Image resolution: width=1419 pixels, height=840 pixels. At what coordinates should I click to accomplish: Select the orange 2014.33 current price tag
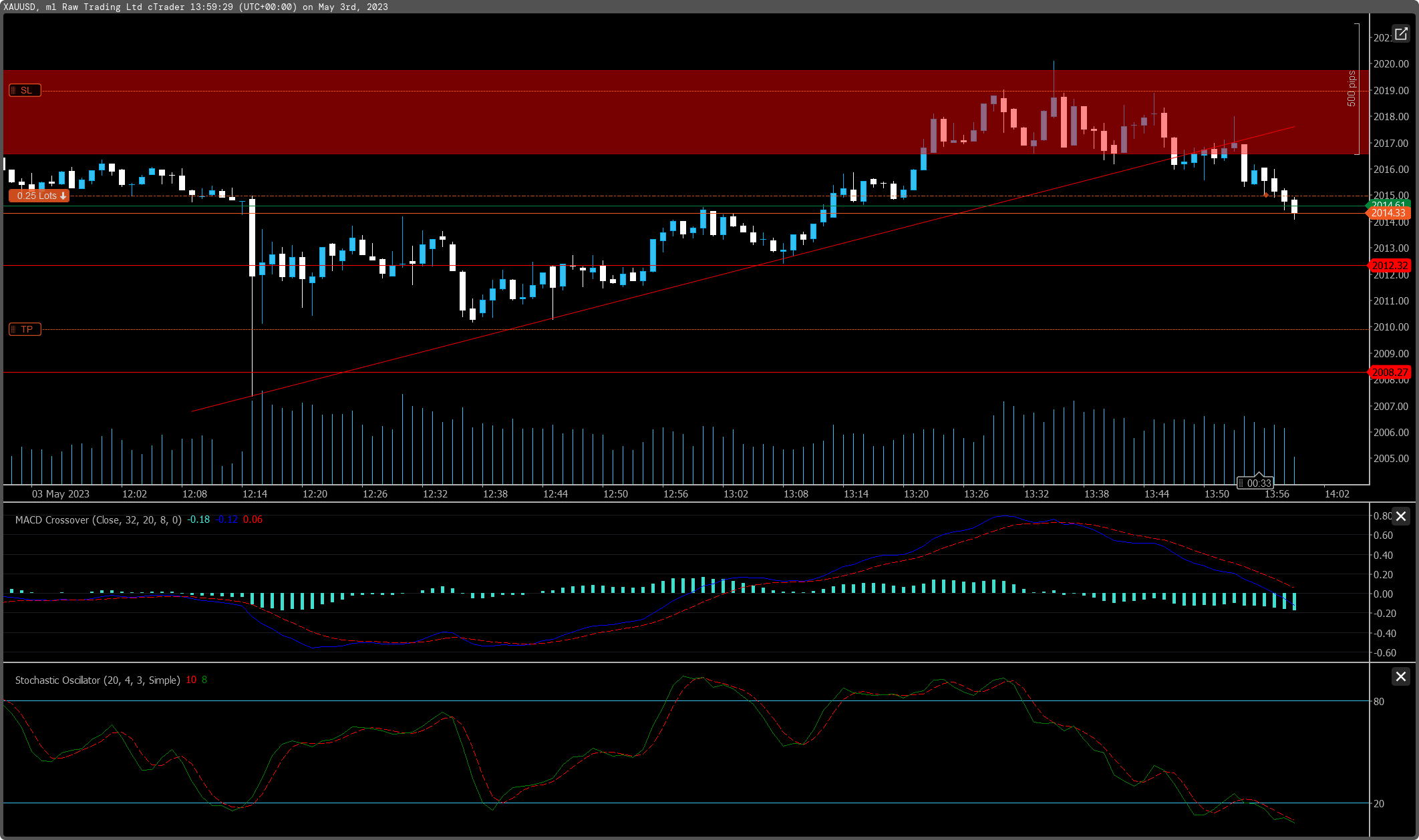pos(1388,213)
